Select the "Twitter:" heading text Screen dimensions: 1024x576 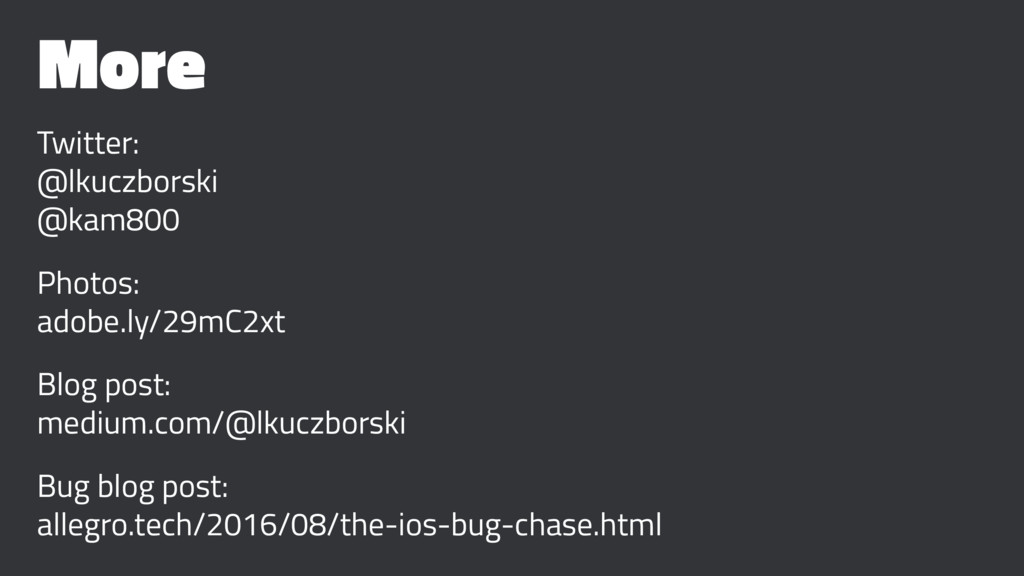coord(88,144)
